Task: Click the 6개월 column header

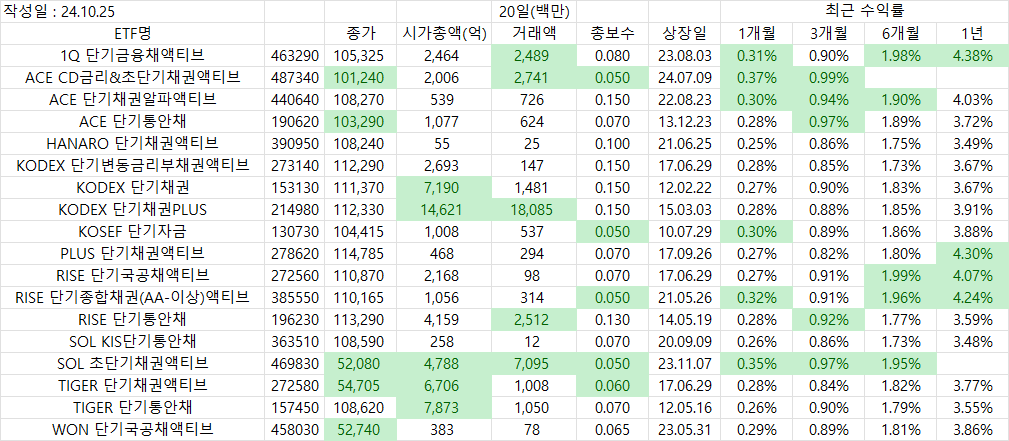Action: click(x=900, y=33)
